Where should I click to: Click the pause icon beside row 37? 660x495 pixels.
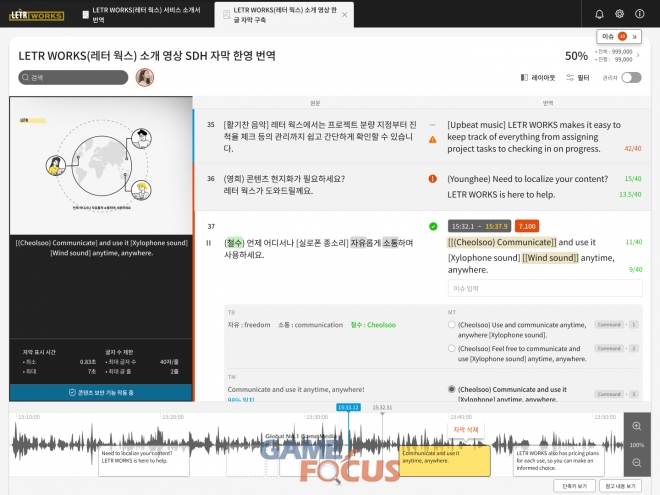(208, 243)
